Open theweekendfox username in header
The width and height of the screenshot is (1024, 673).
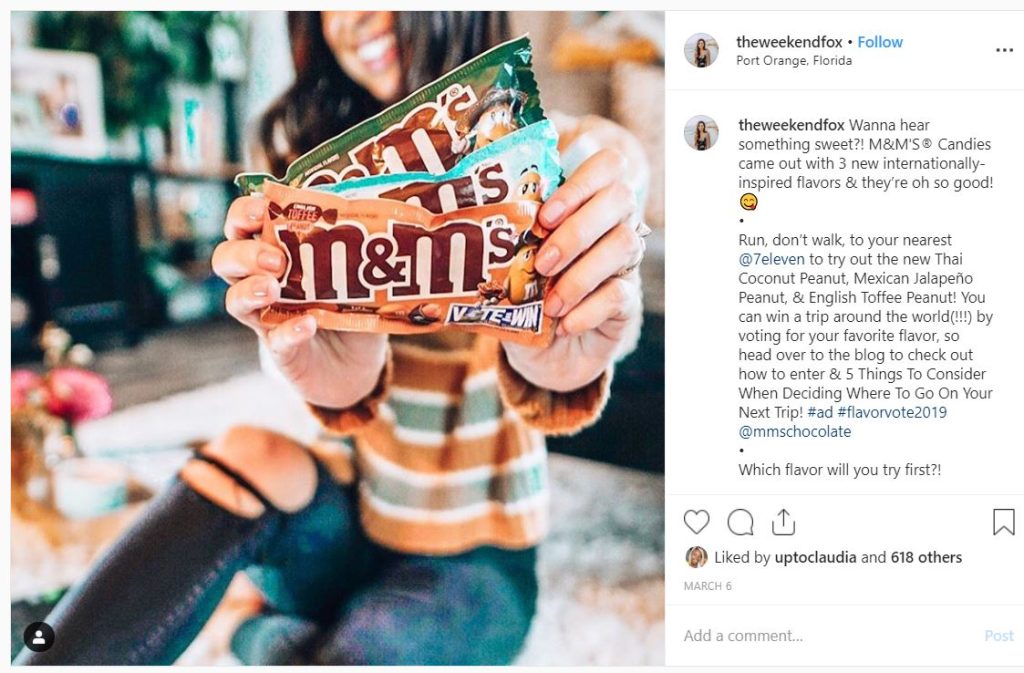tap(789, 42)
